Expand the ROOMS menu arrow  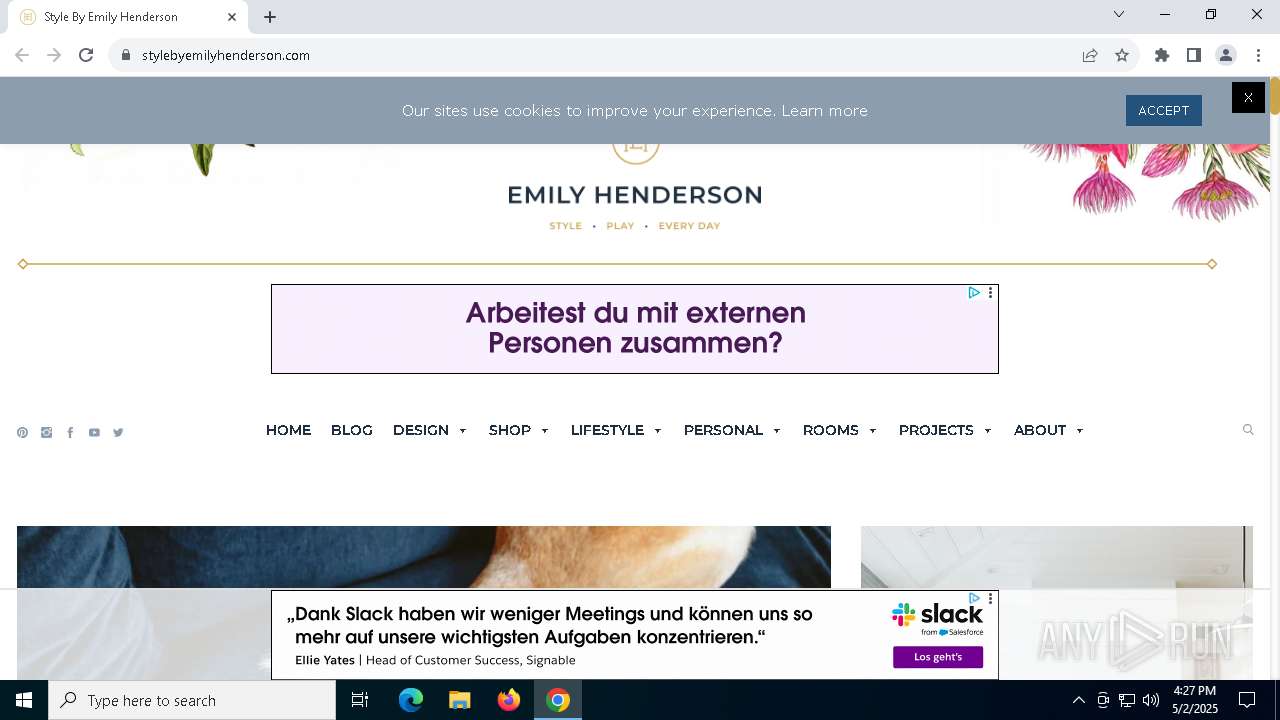872,431
